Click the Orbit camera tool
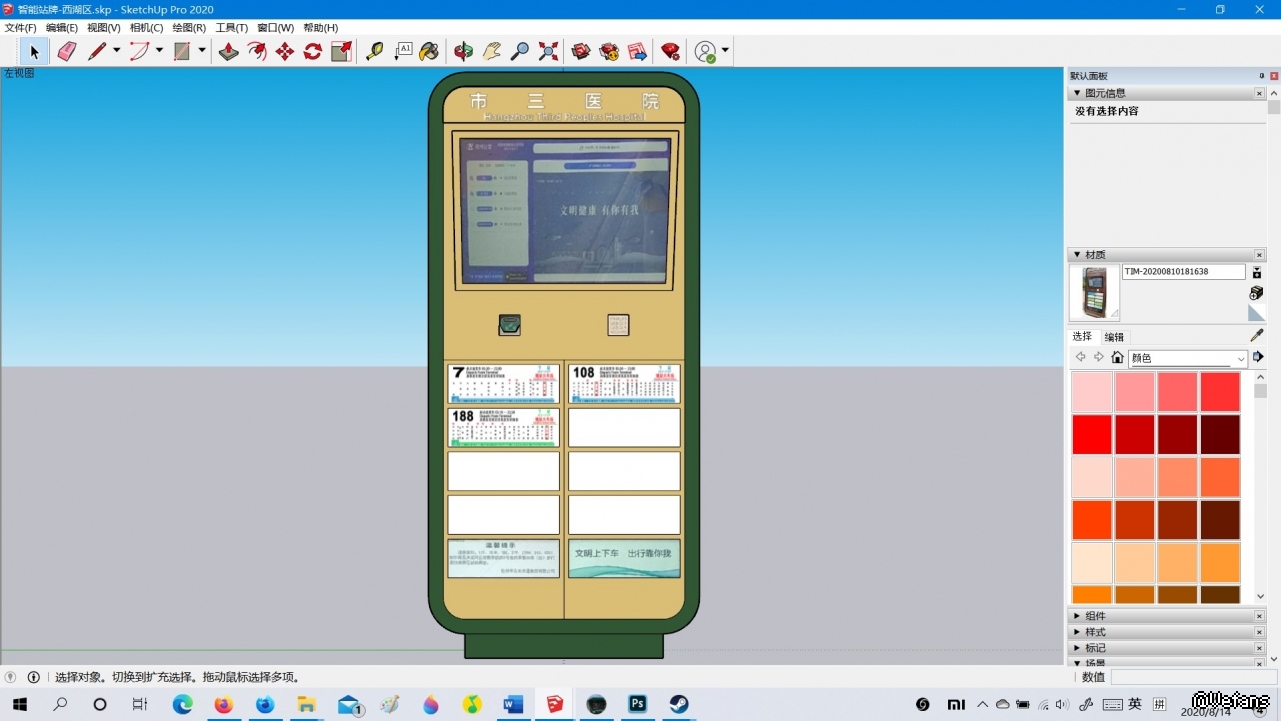Viewport: 1281px width, 721px height. click(x=463, y=51)
